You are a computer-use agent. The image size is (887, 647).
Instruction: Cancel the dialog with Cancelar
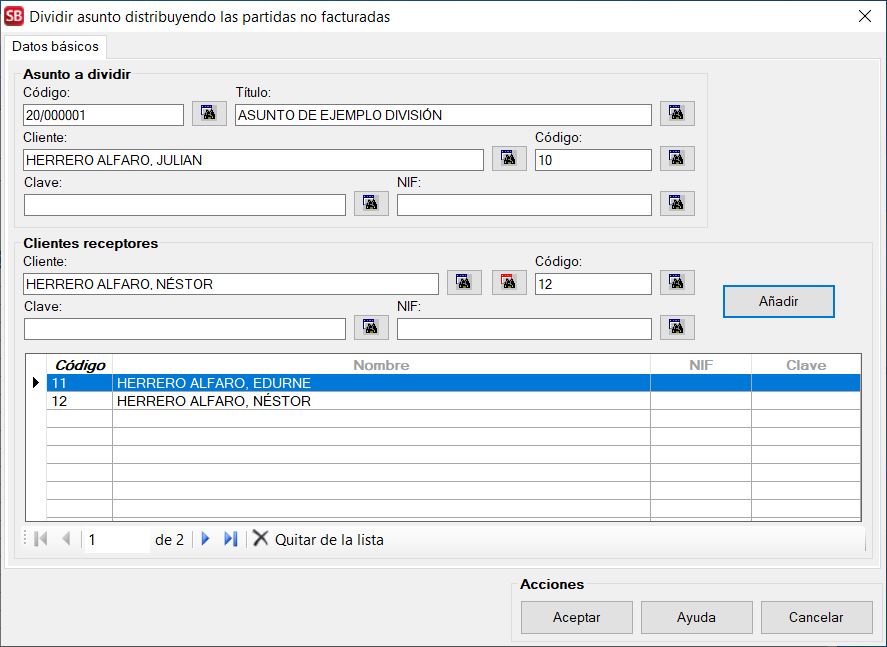tap(816, 617)
